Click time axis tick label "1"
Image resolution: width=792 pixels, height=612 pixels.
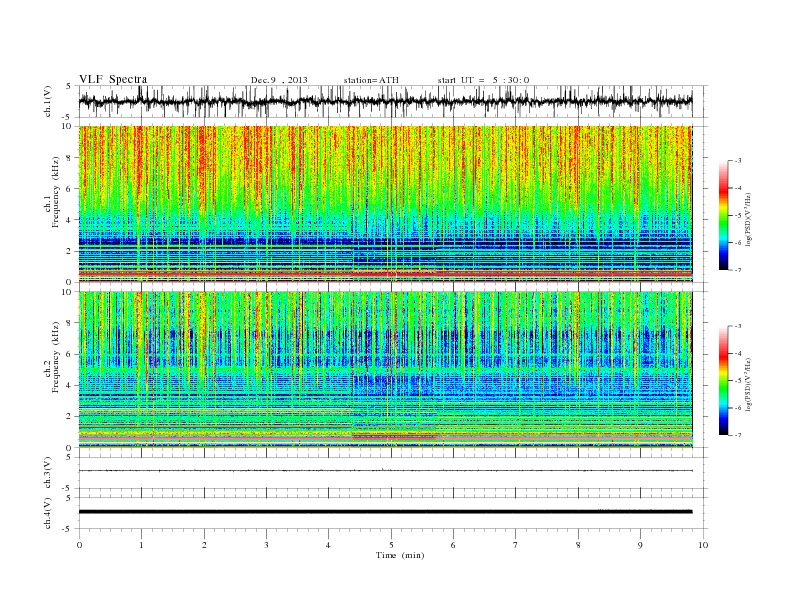(x=141, y=545)
